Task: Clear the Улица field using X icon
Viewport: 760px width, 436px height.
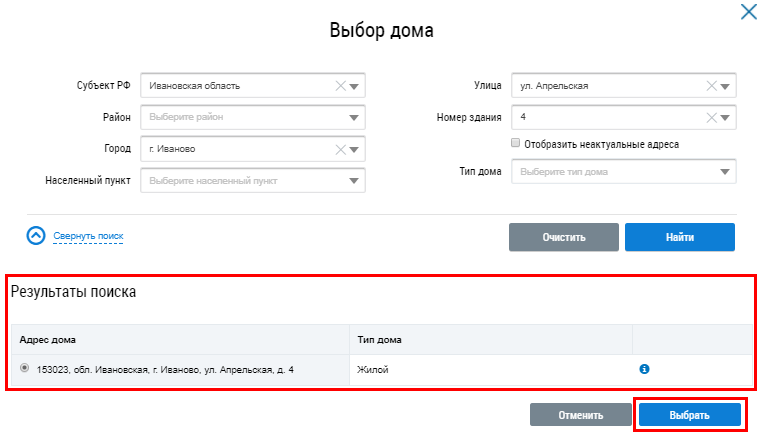Action: point(711,86)
